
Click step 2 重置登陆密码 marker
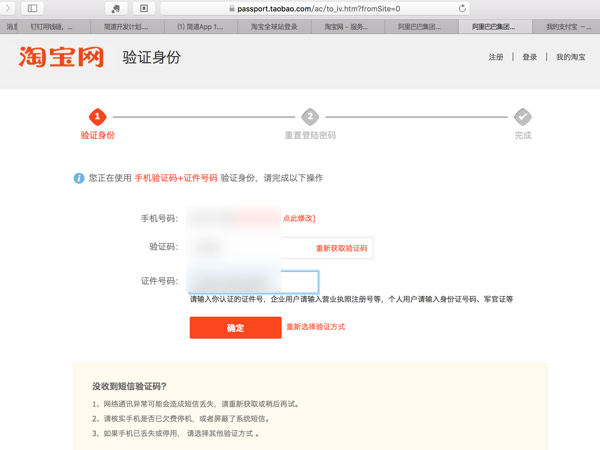[x=310, y=117]
